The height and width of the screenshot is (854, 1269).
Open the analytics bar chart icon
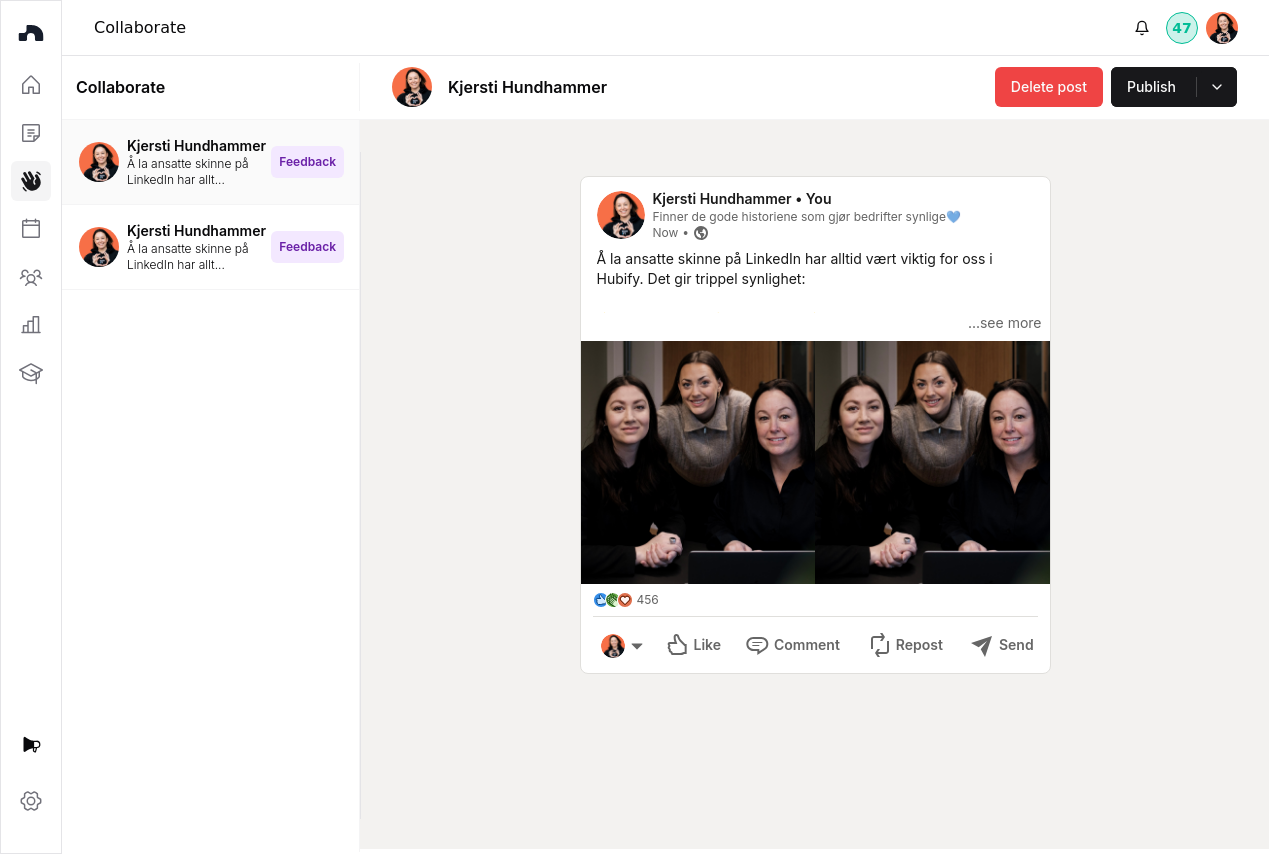coord(31,324)
